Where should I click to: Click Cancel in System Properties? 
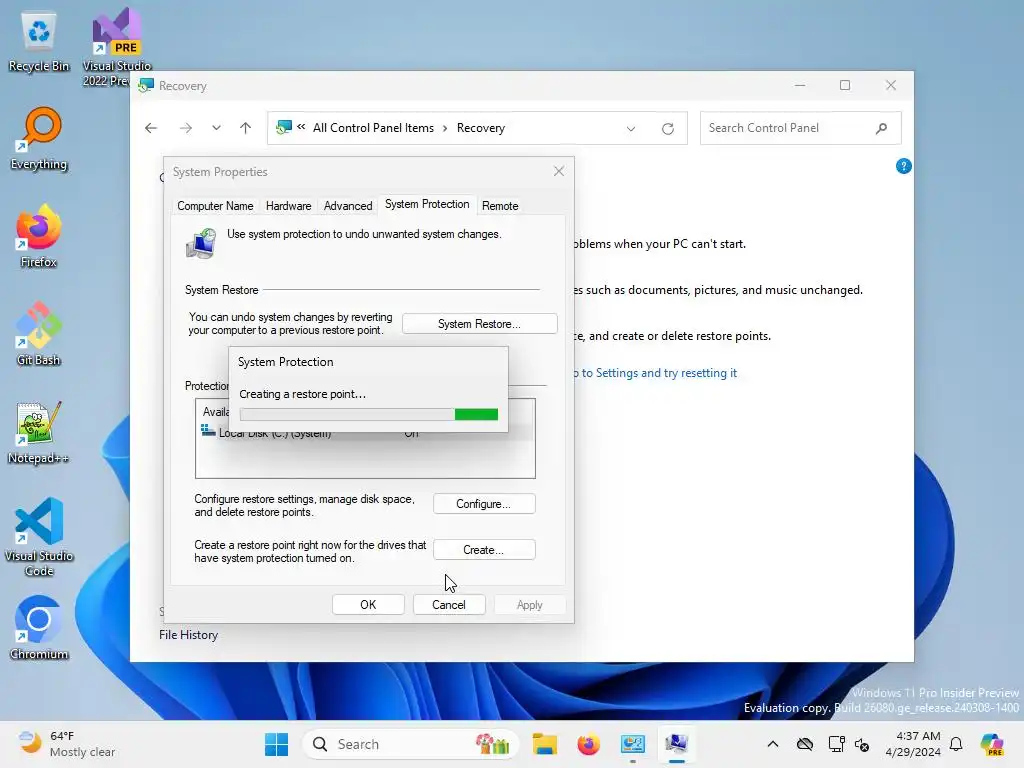pos(449,605)
